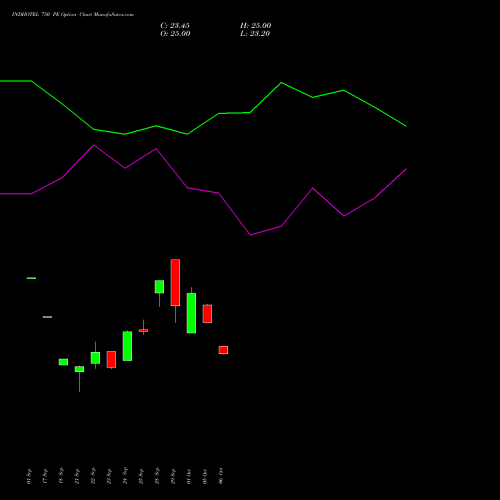Click the INDHOTEL 750 PE Options chart title

click(x=73, y=15)
